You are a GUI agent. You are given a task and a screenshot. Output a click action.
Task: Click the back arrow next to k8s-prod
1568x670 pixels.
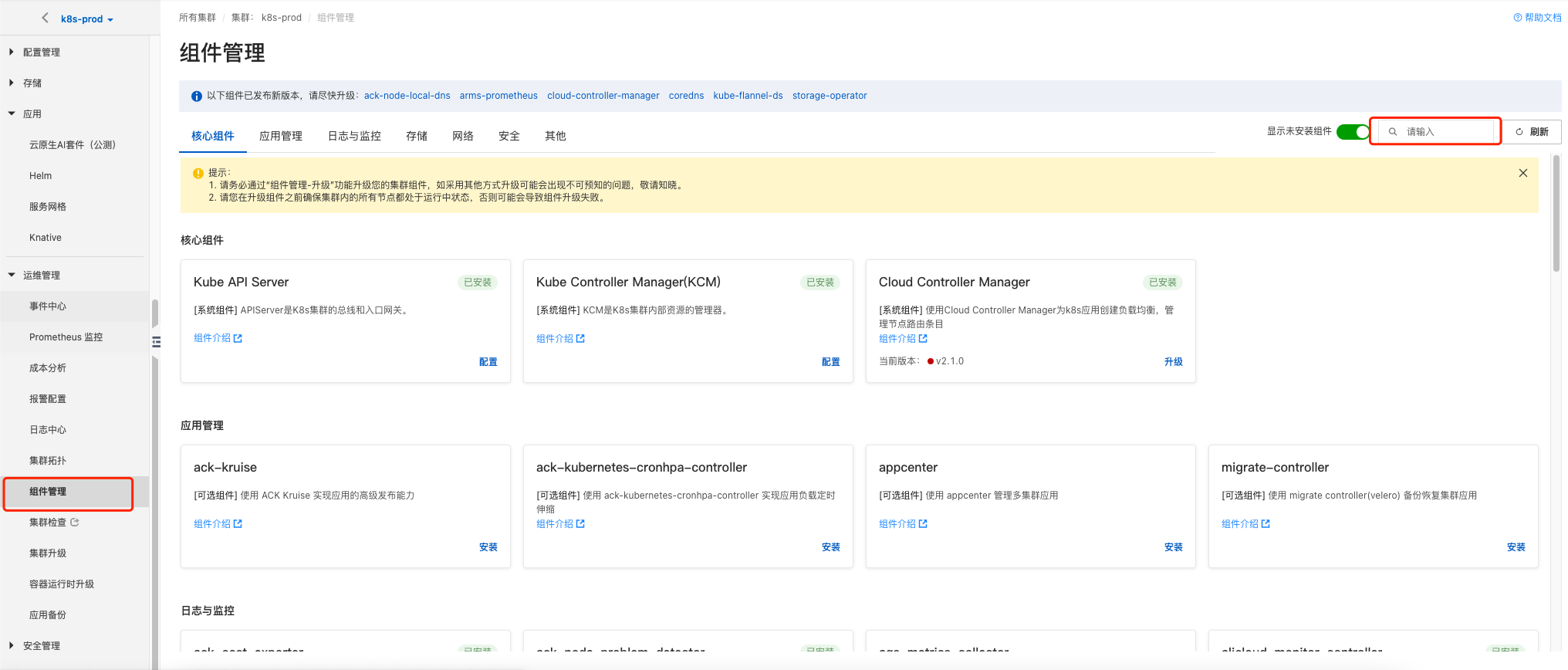[45, 18]
